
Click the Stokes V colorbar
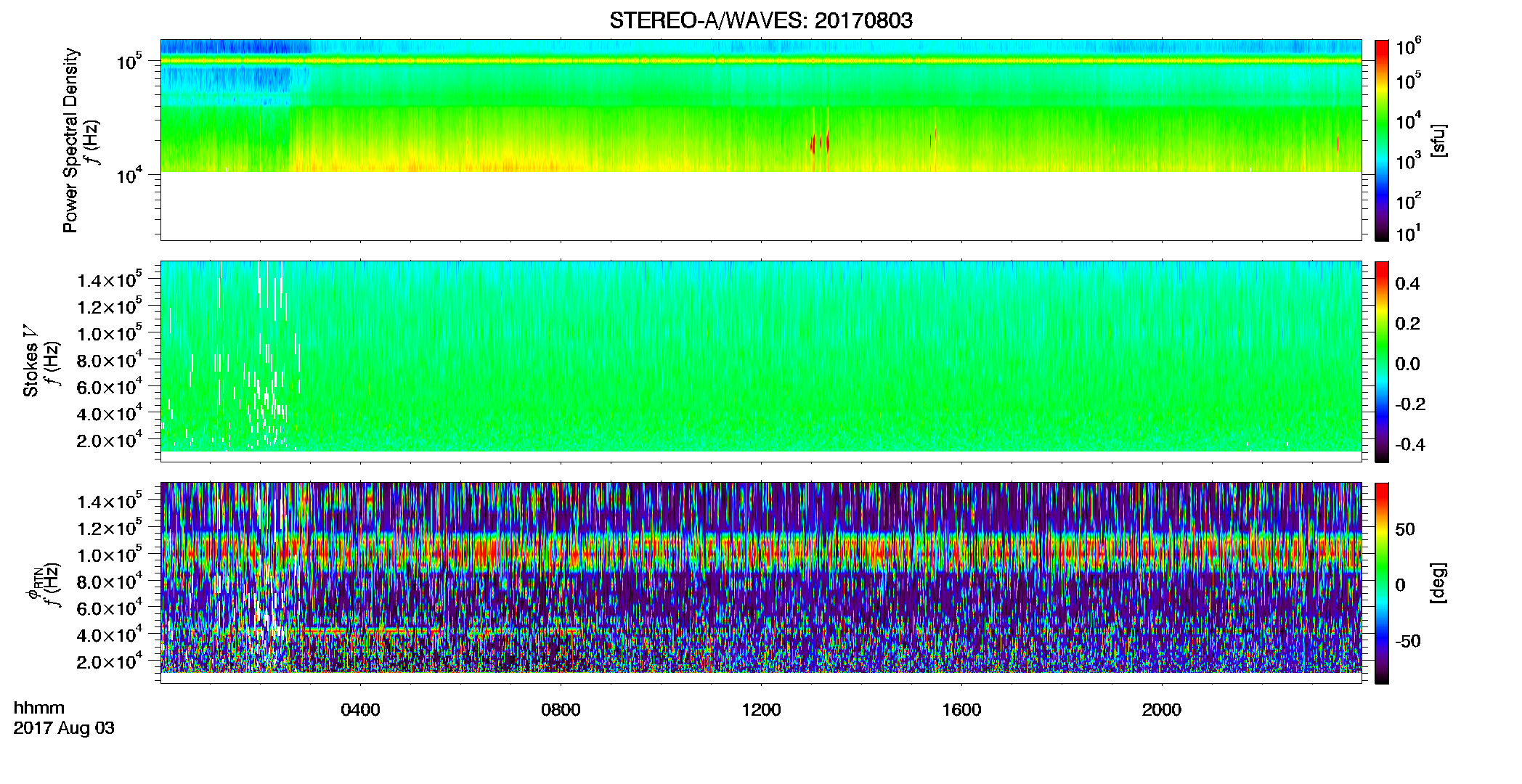click(x=1382, y=362)
